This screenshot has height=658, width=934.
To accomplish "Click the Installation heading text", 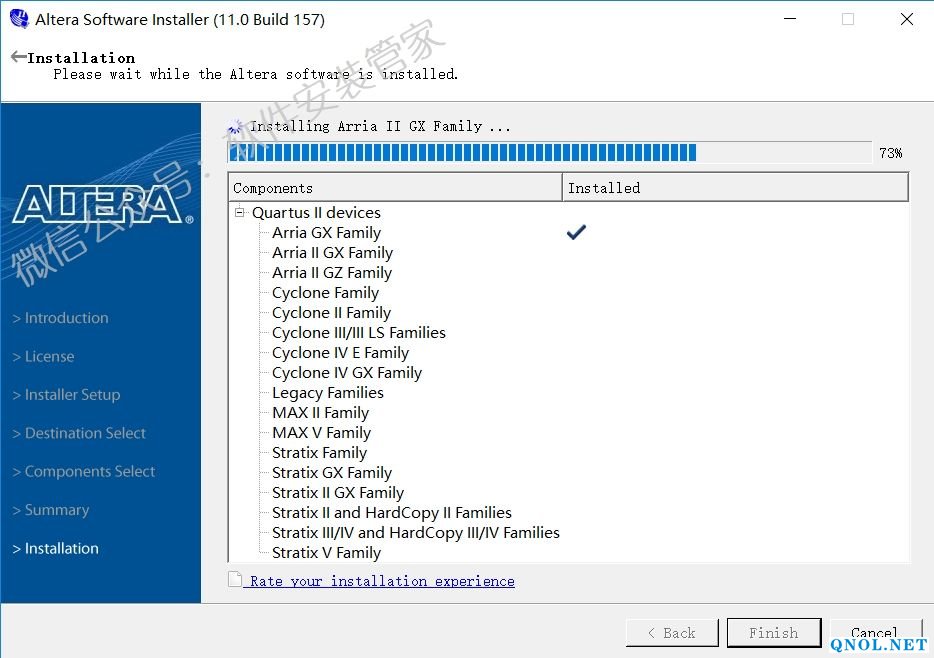I will click(81, 58).
